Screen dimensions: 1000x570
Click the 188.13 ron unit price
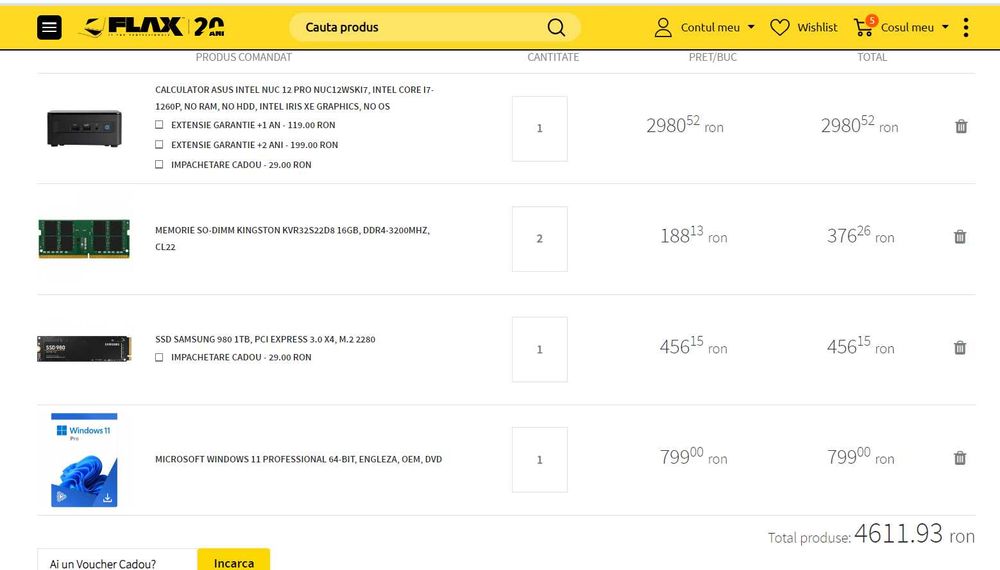pos(694,235)
